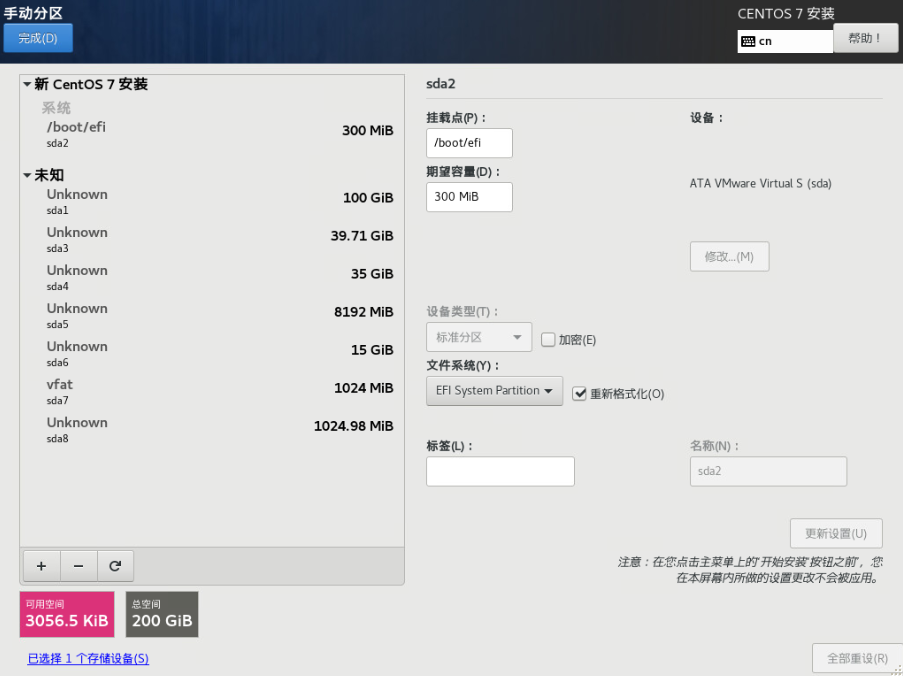Screen dimensions: 903x676
Task: Click the plus icon to add partition
Action: click(41, 566)
